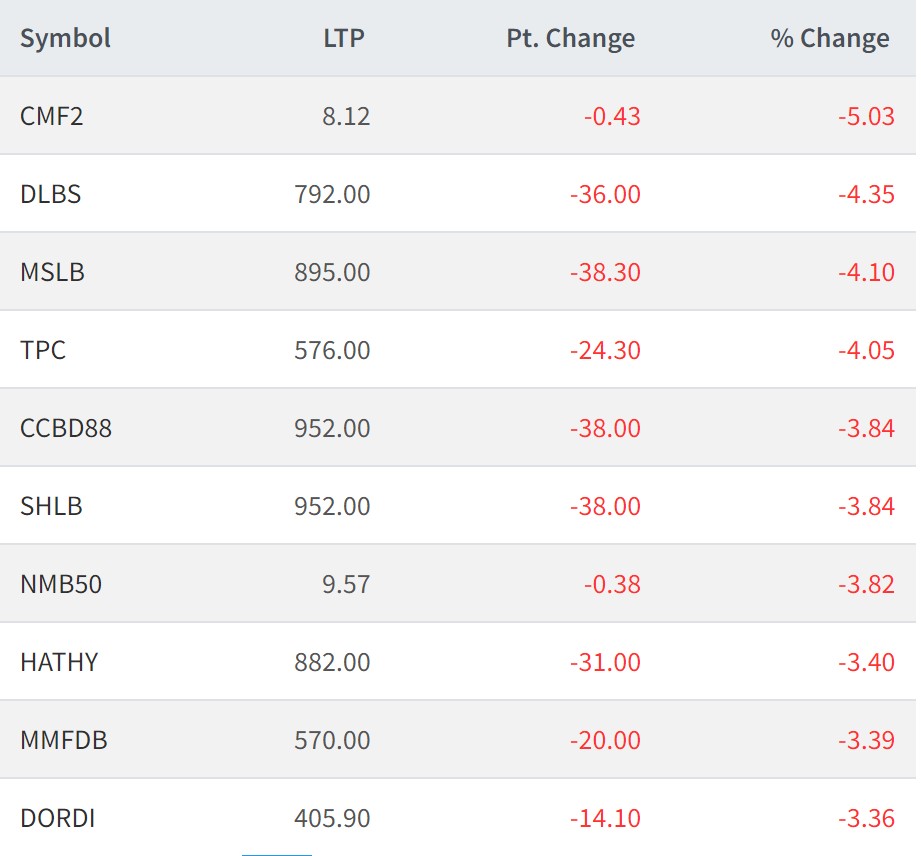Click the HATHY stock symbol
The image size is (921, 856).
(59, 662)
